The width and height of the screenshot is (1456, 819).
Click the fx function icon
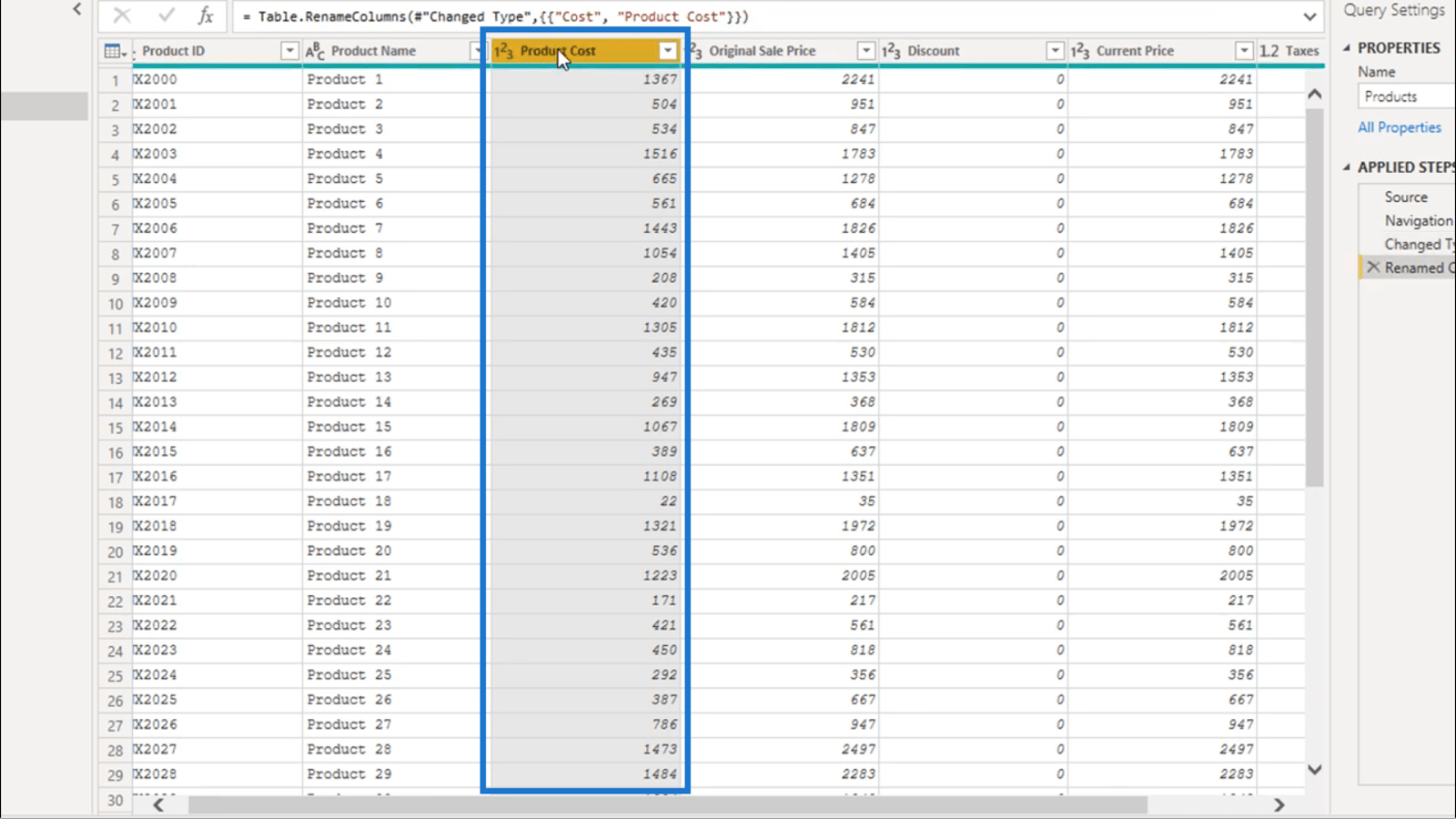coord(206,15)
